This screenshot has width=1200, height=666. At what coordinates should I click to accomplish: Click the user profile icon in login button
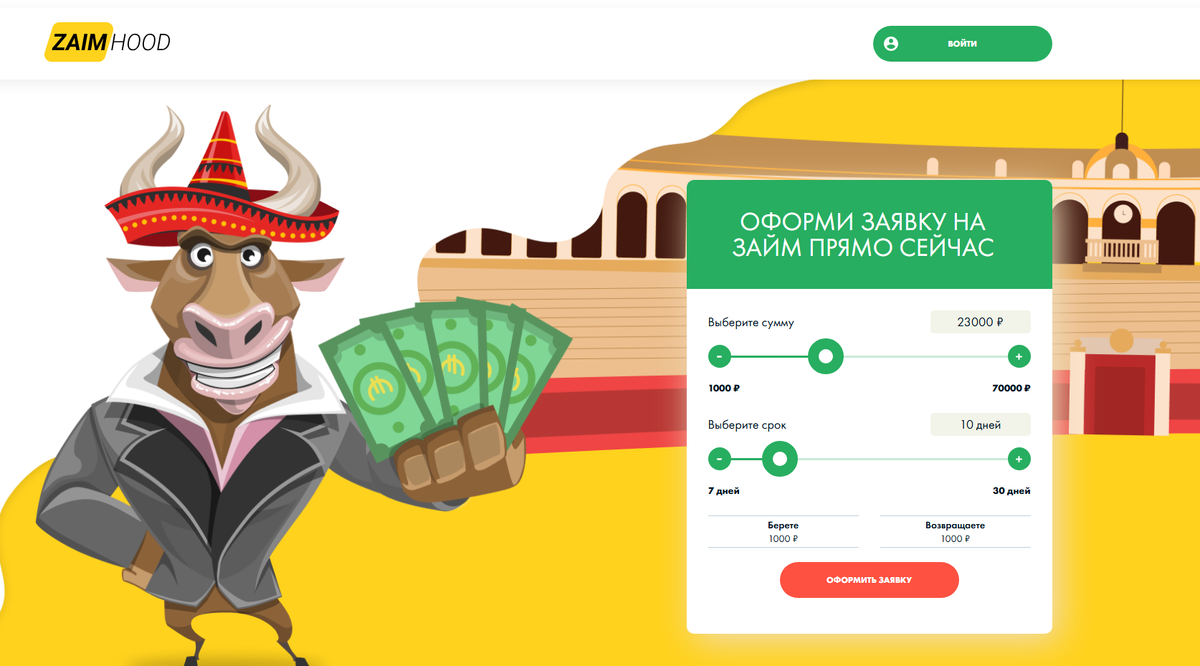coord(891,44)
